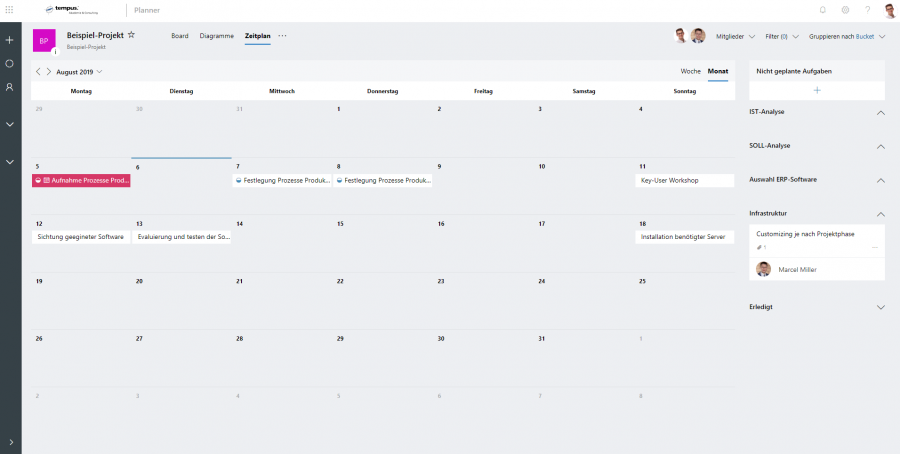
Task: Collapse the SOLL-Analyse bucket
Action: 881,147
